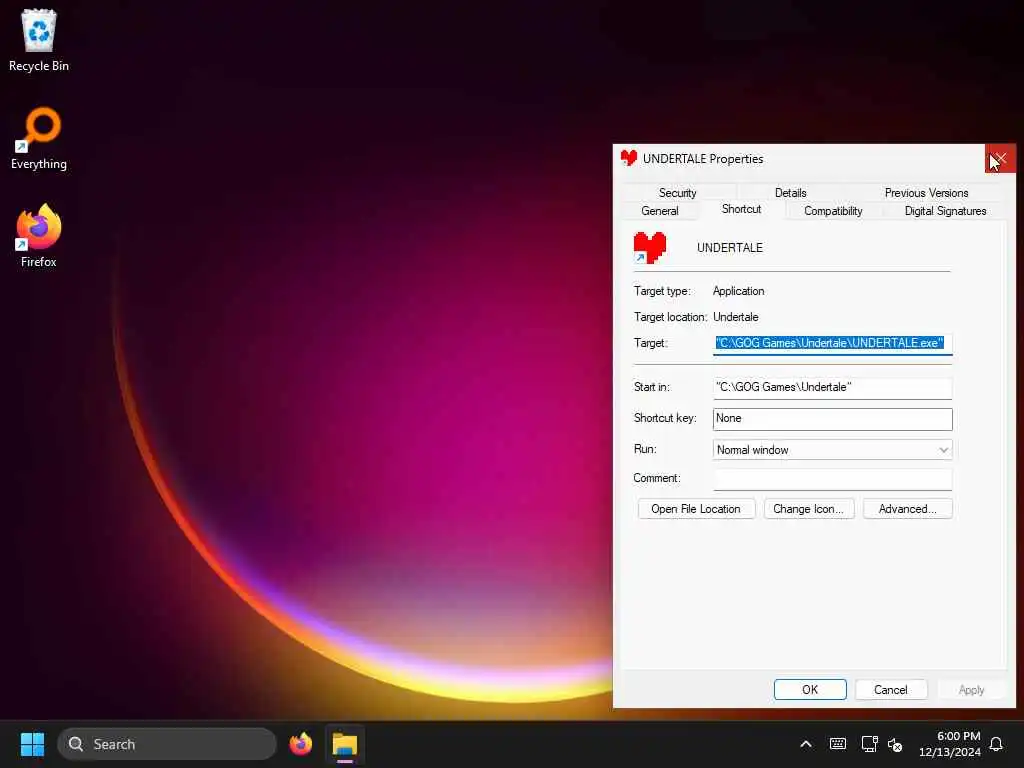Click the Target type value Application
This screenshot has height=768, width=1024.
pos(739,291)
